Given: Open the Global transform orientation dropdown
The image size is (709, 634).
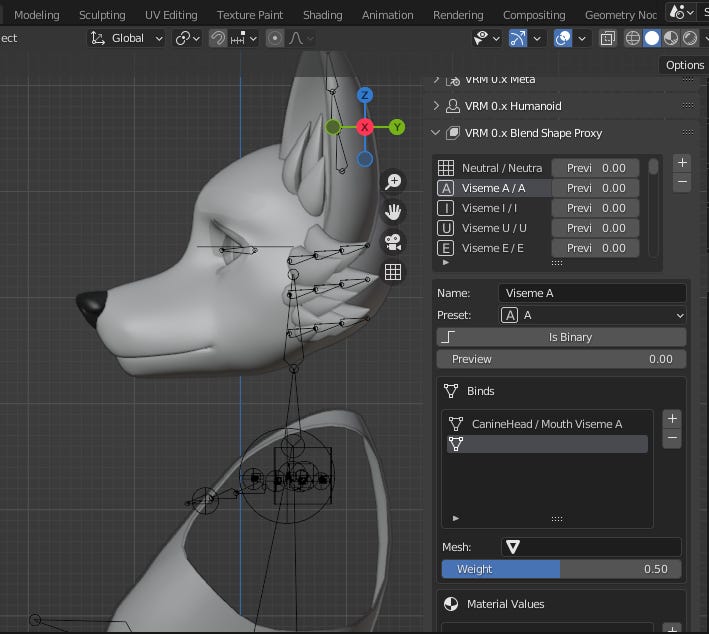Looking at the screenshot, I should coord(126,38).
